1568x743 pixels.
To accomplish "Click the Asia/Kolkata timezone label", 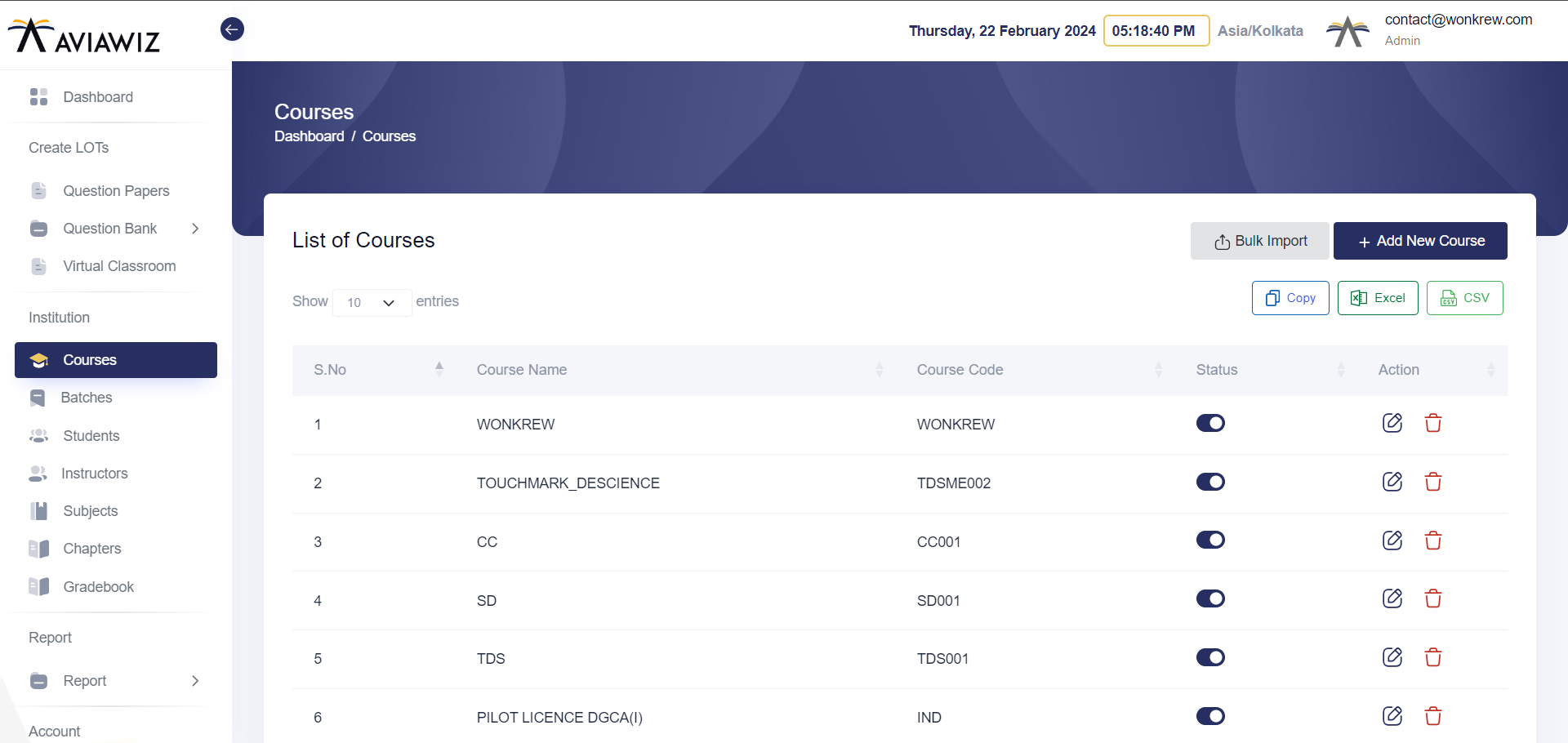I will (x=1260, y=31).
